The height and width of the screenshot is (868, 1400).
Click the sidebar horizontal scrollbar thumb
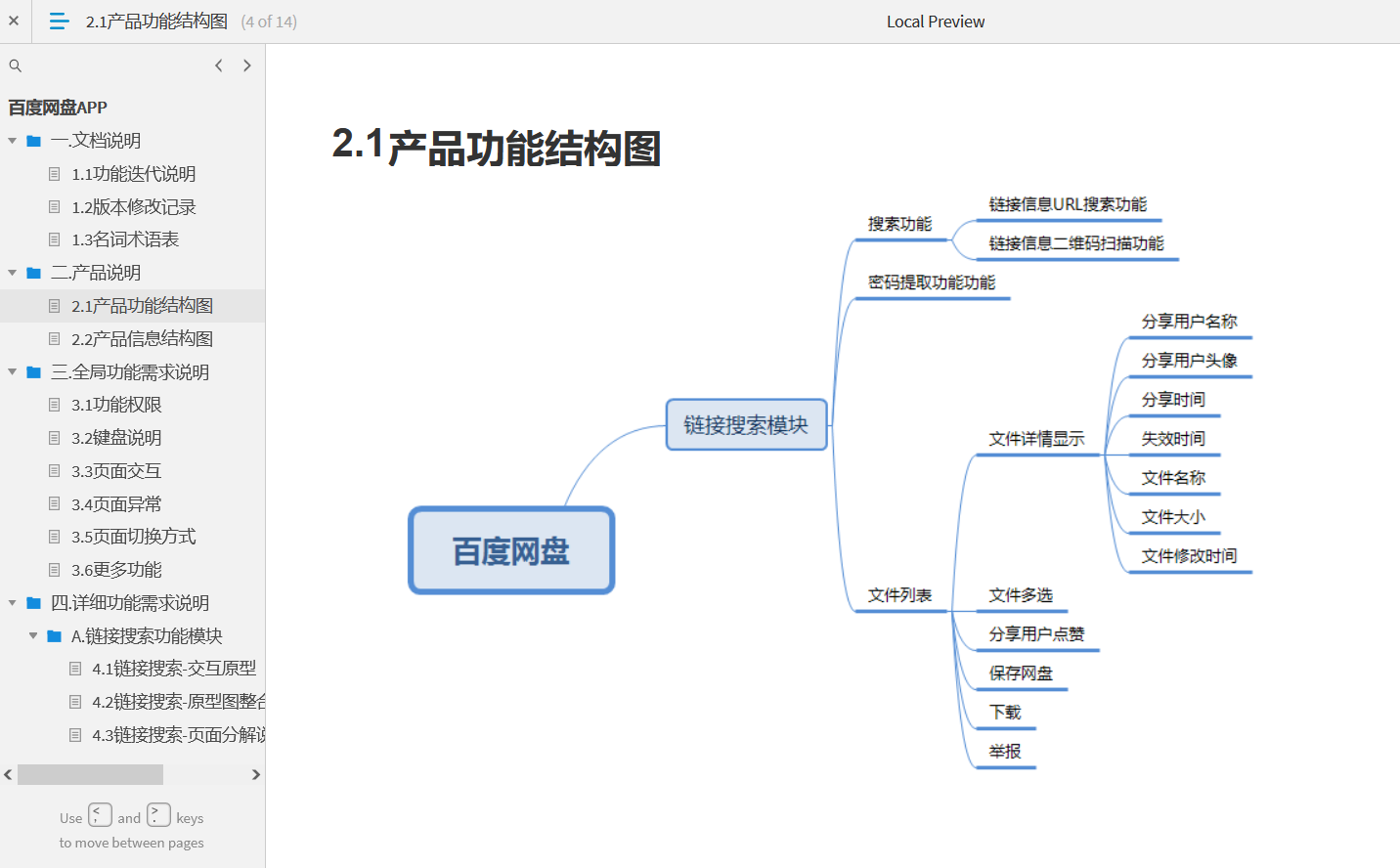90,775
